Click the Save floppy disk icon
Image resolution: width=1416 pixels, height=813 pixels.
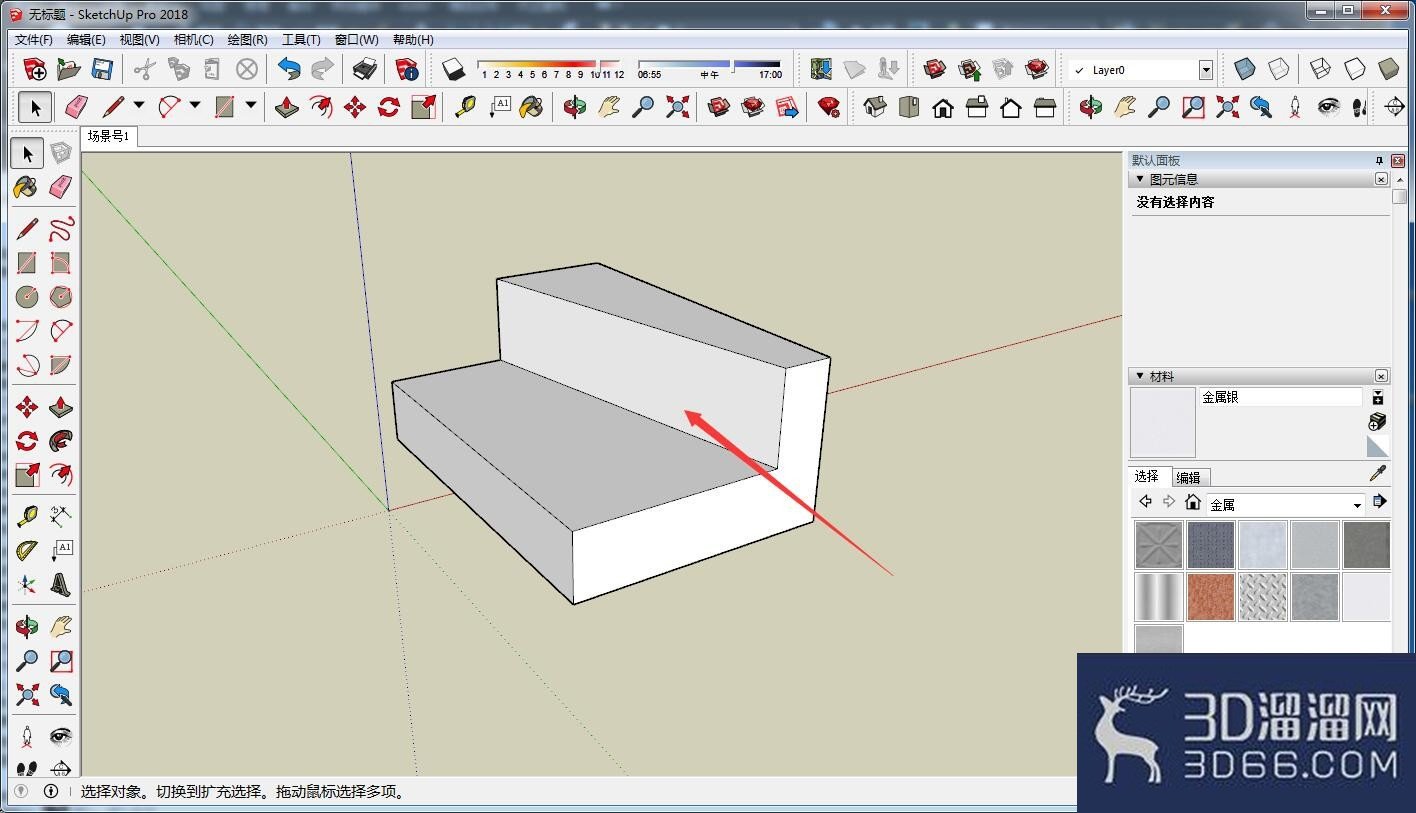click(102, 69)
